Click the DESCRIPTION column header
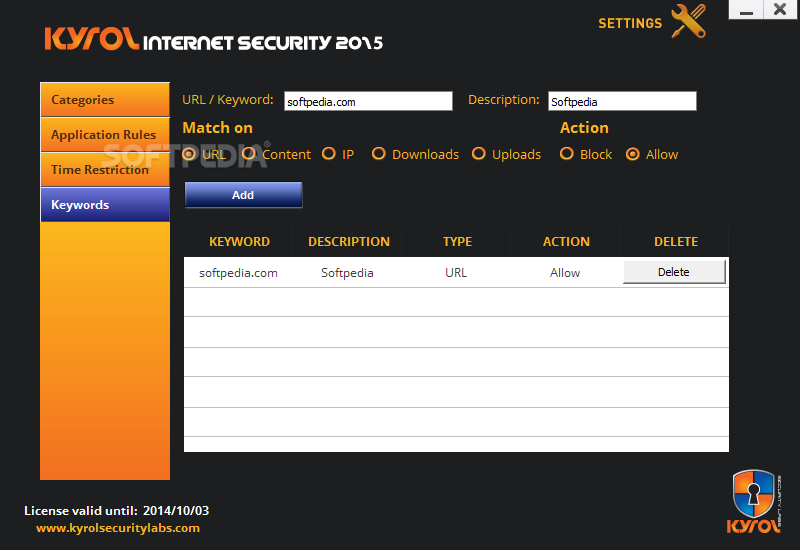The image size is (800, 550). point(349,242)
